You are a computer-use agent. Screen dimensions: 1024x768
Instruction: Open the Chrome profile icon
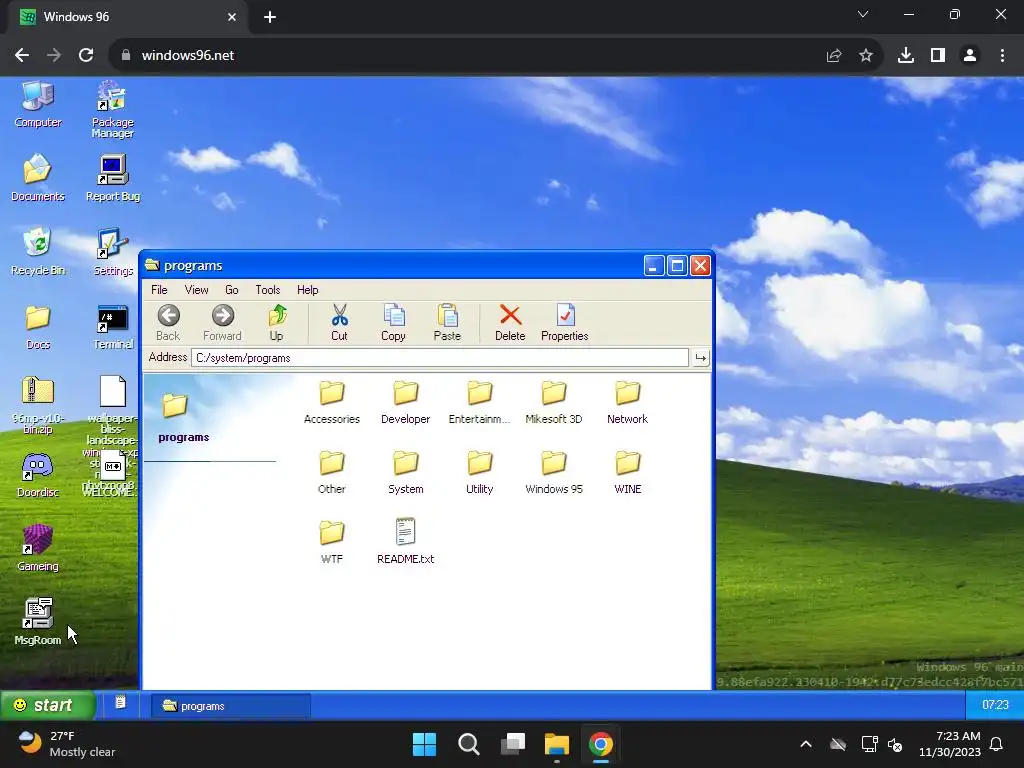point(970,56)
